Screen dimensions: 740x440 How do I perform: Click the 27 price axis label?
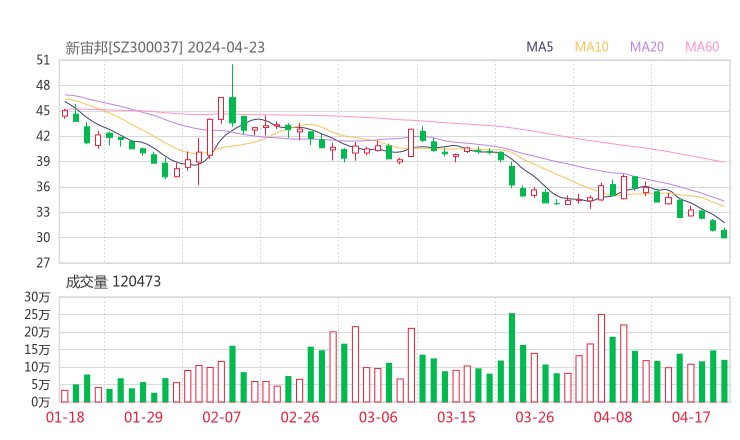coord(43,263)
